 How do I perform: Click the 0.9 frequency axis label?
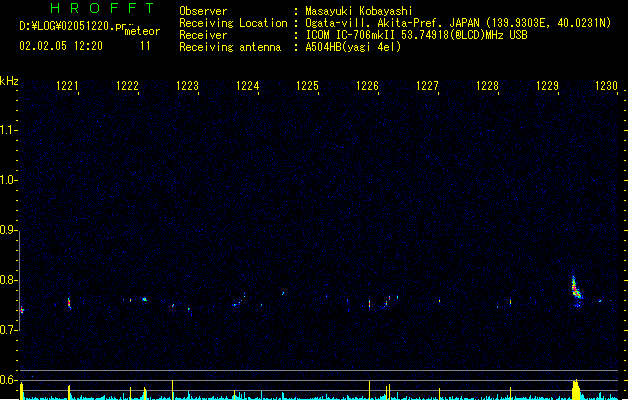click(x=7, y=230)
